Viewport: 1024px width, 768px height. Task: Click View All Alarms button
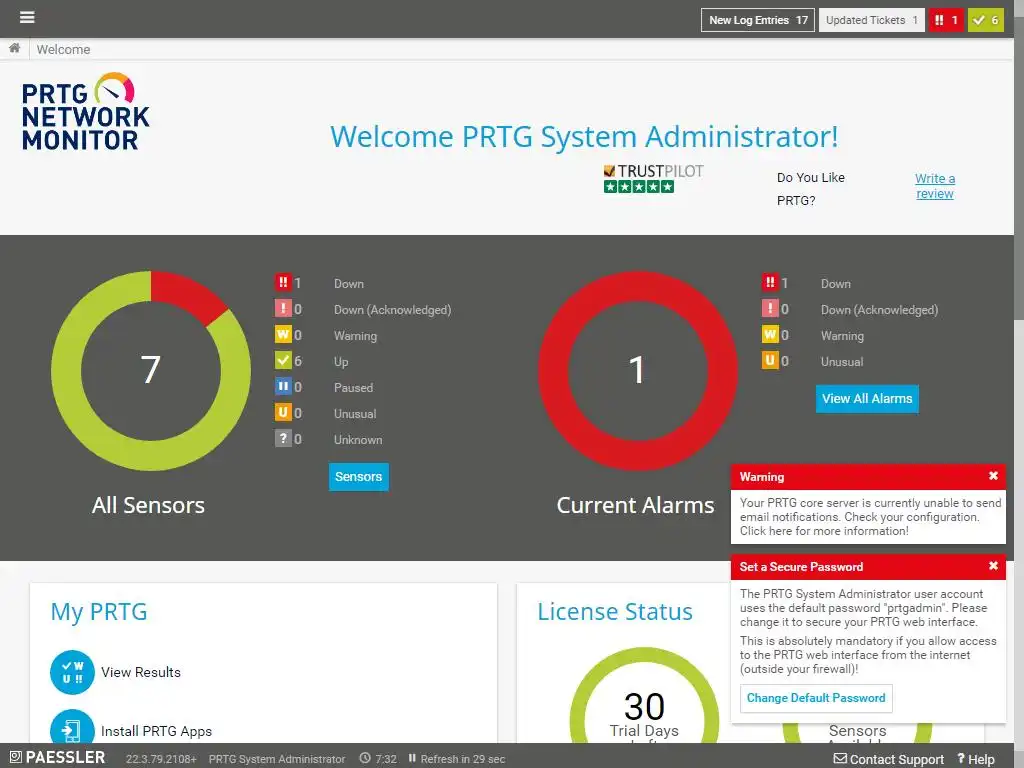coord(867,398)
